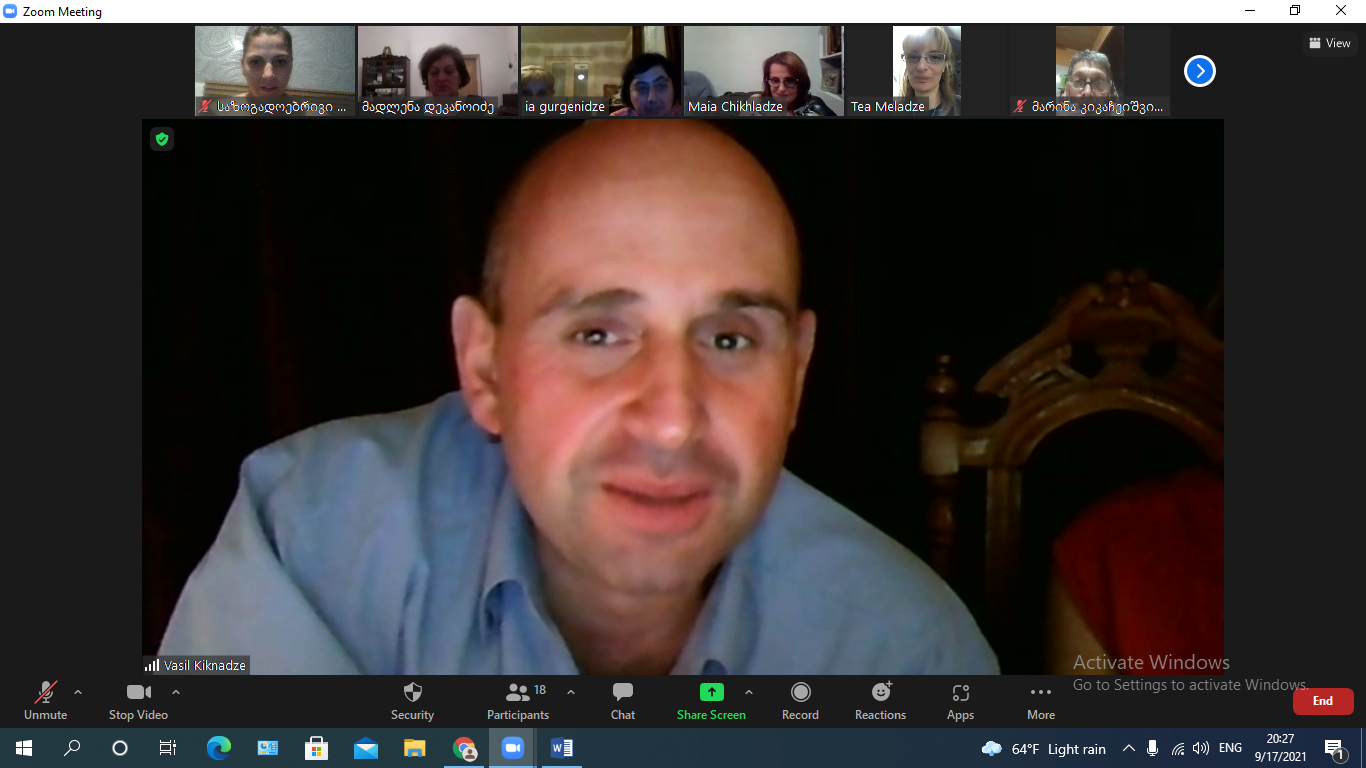Image resolution: width=1366 pixels, height=768 pixels.
Task: Open Cortana from the taskbar
Action: pos(120,748)
